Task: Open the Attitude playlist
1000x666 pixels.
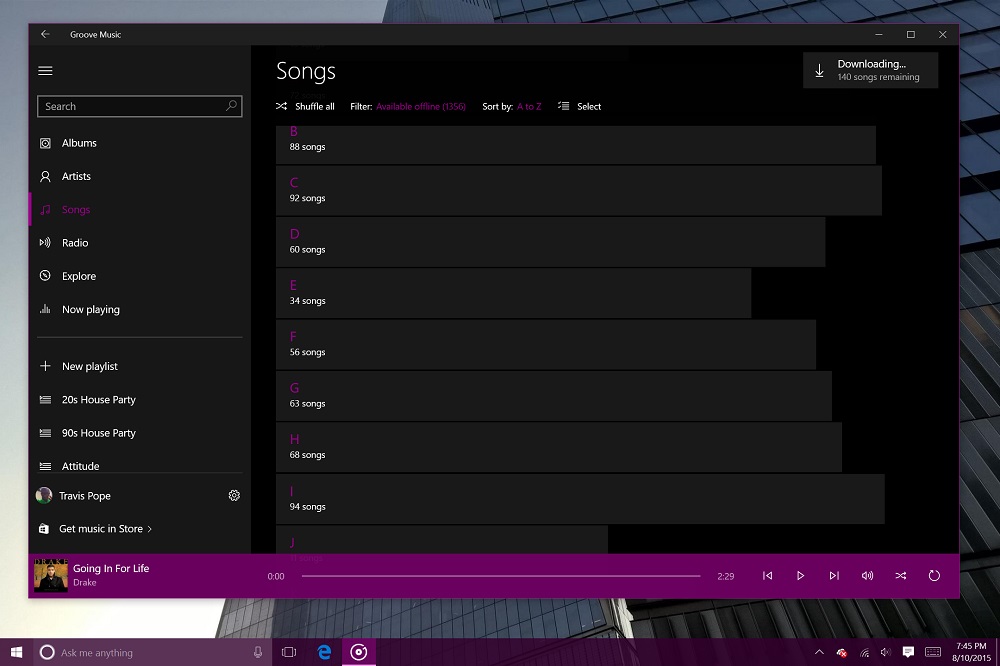Action: [139, 466]
